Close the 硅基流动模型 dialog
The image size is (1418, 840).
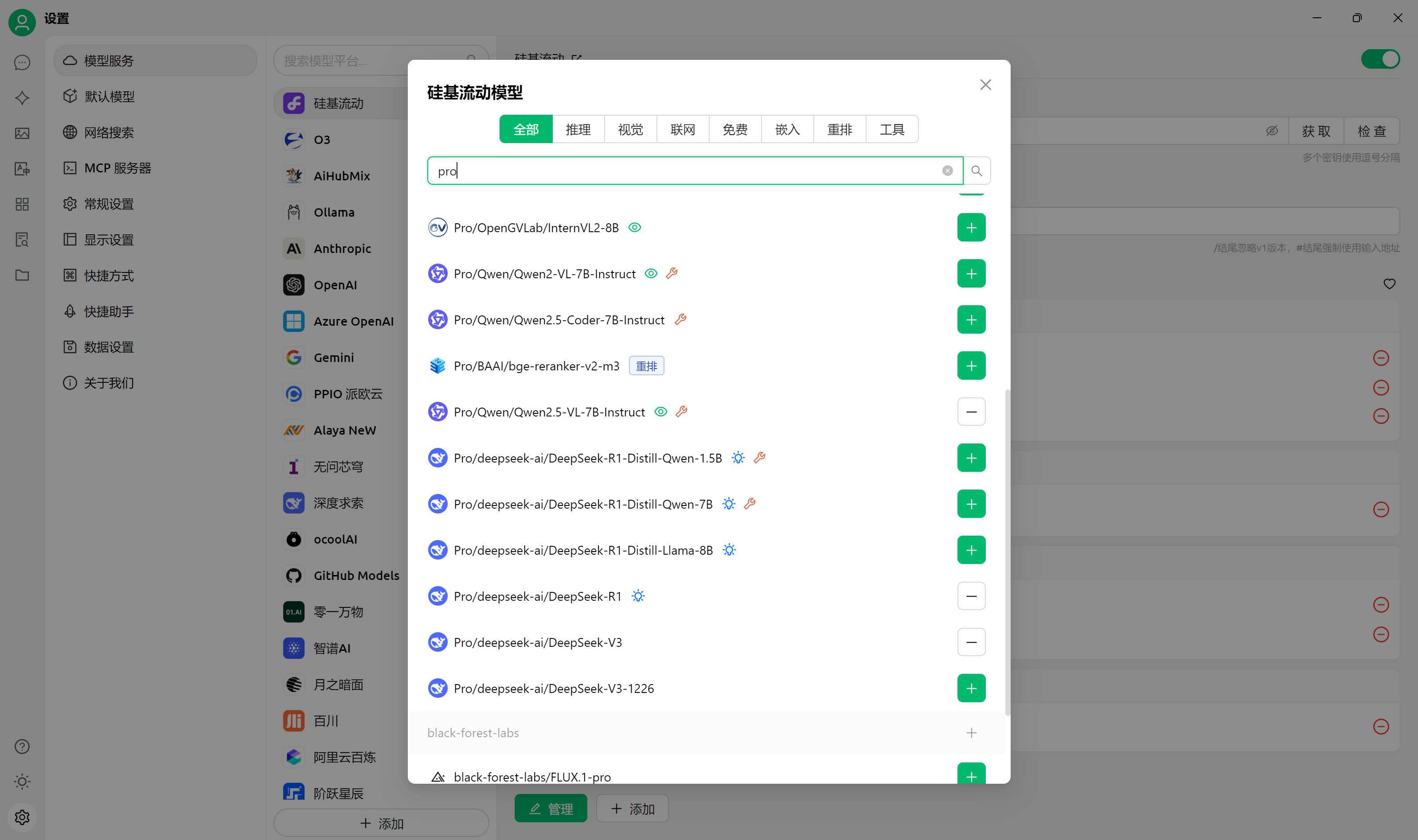pos(985,85)
